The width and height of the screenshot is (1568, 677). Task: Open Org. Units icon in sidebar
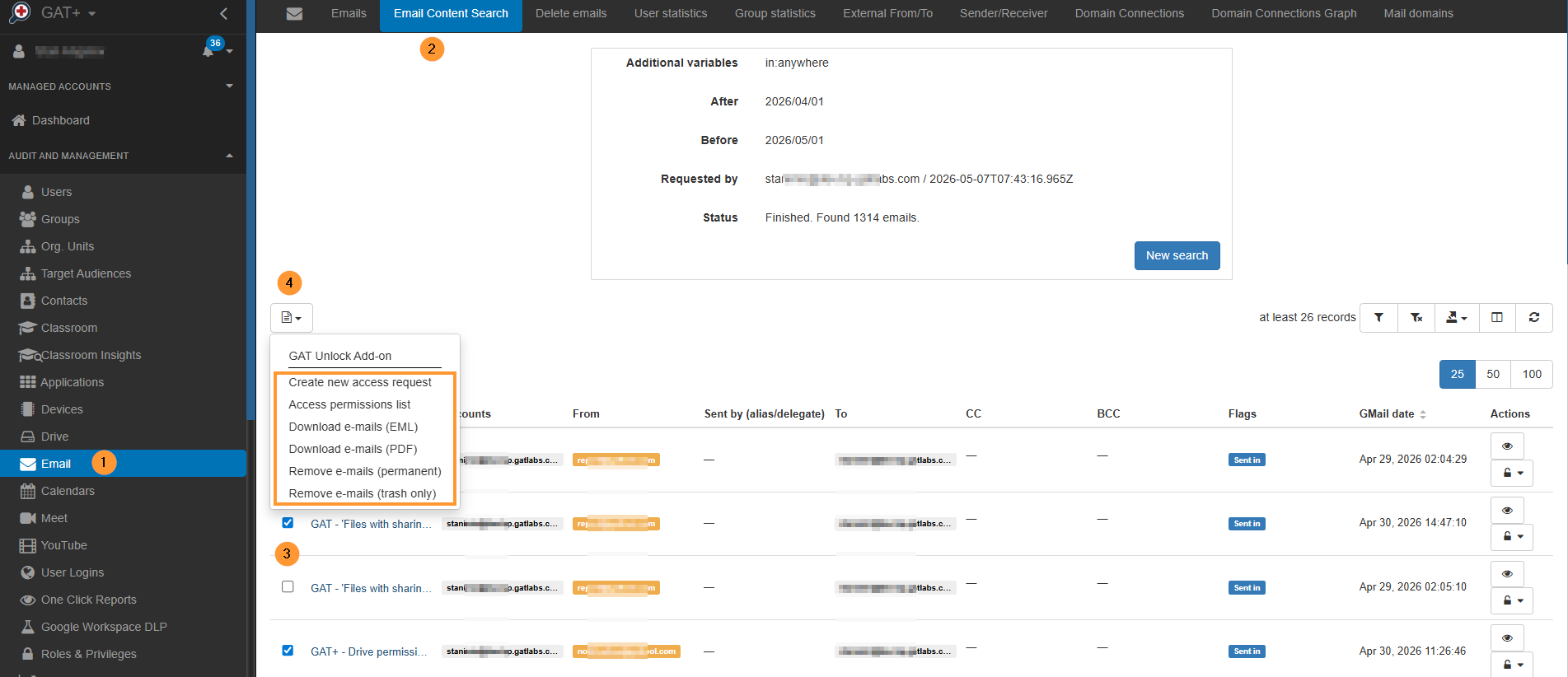click(x=28, y=246)
